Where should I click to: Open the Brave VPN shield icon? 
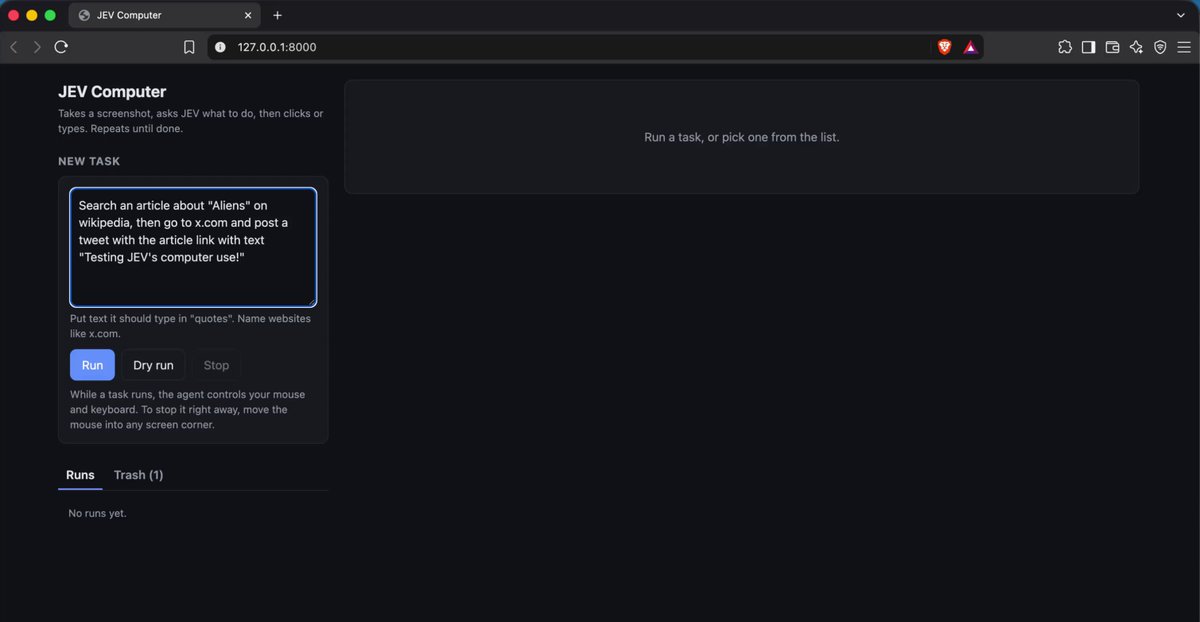pyautogui.click(x=1160, y=47)
